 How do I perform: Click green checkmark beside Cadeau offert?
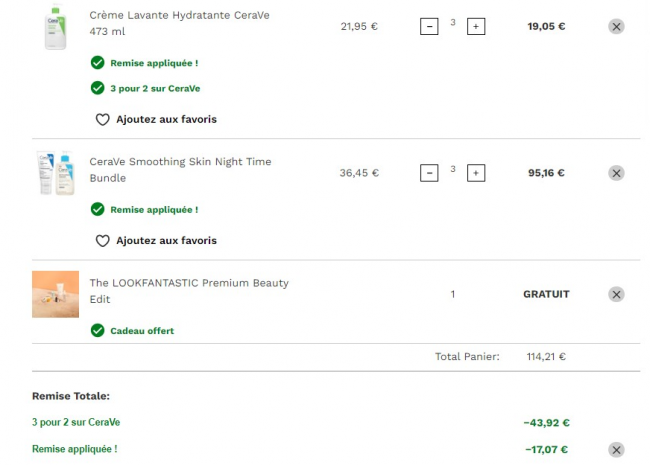point(97,330)
